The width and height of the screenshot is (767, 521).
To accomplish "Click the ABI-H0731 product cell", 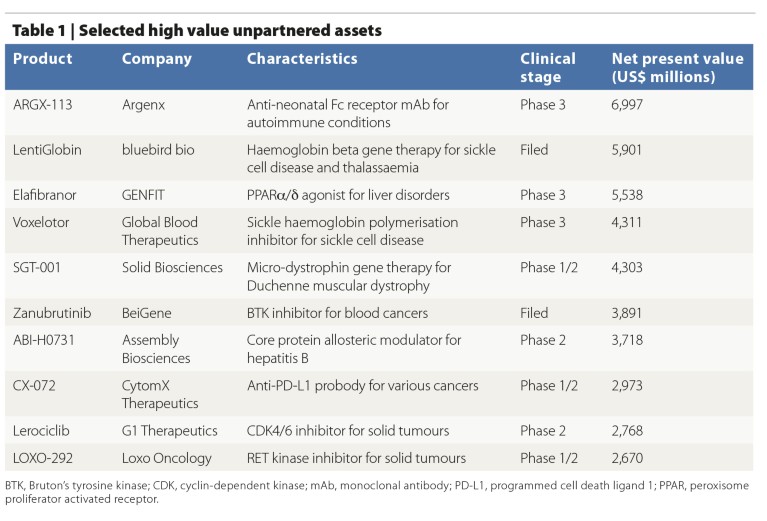I will coord(45,341).
